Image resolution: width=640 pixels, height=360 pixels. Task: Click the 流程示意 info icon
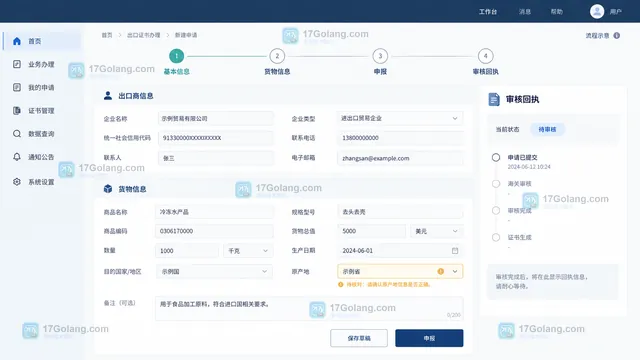pyautogui.click(x=617, y=36)
